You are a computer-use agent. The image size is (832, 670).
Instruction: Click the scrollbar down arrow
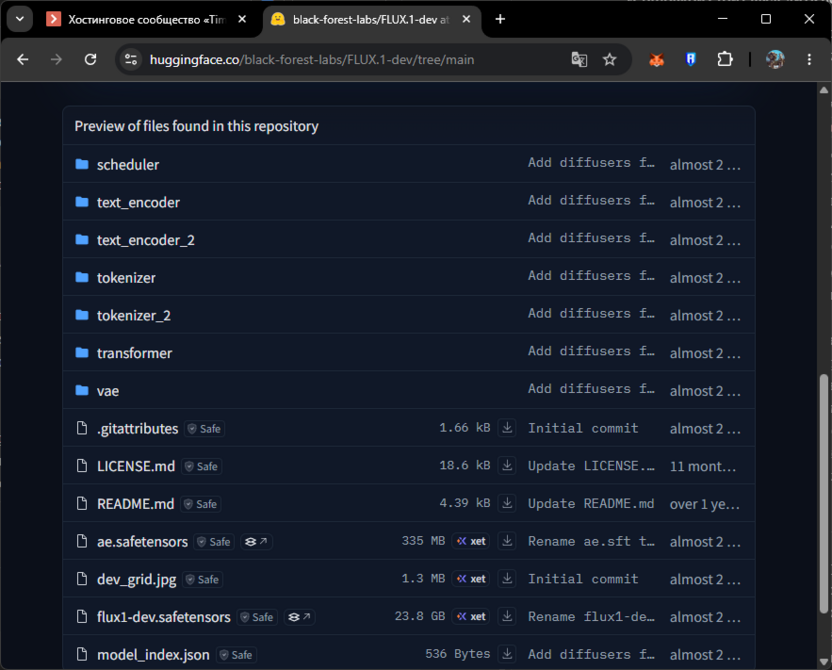tap(824, 662)
